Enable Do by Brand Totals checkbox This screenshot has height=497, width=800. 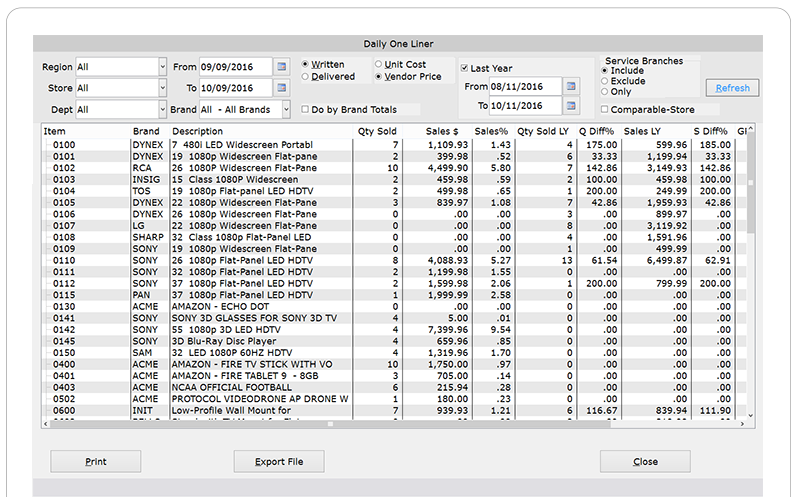click(305, 109)
